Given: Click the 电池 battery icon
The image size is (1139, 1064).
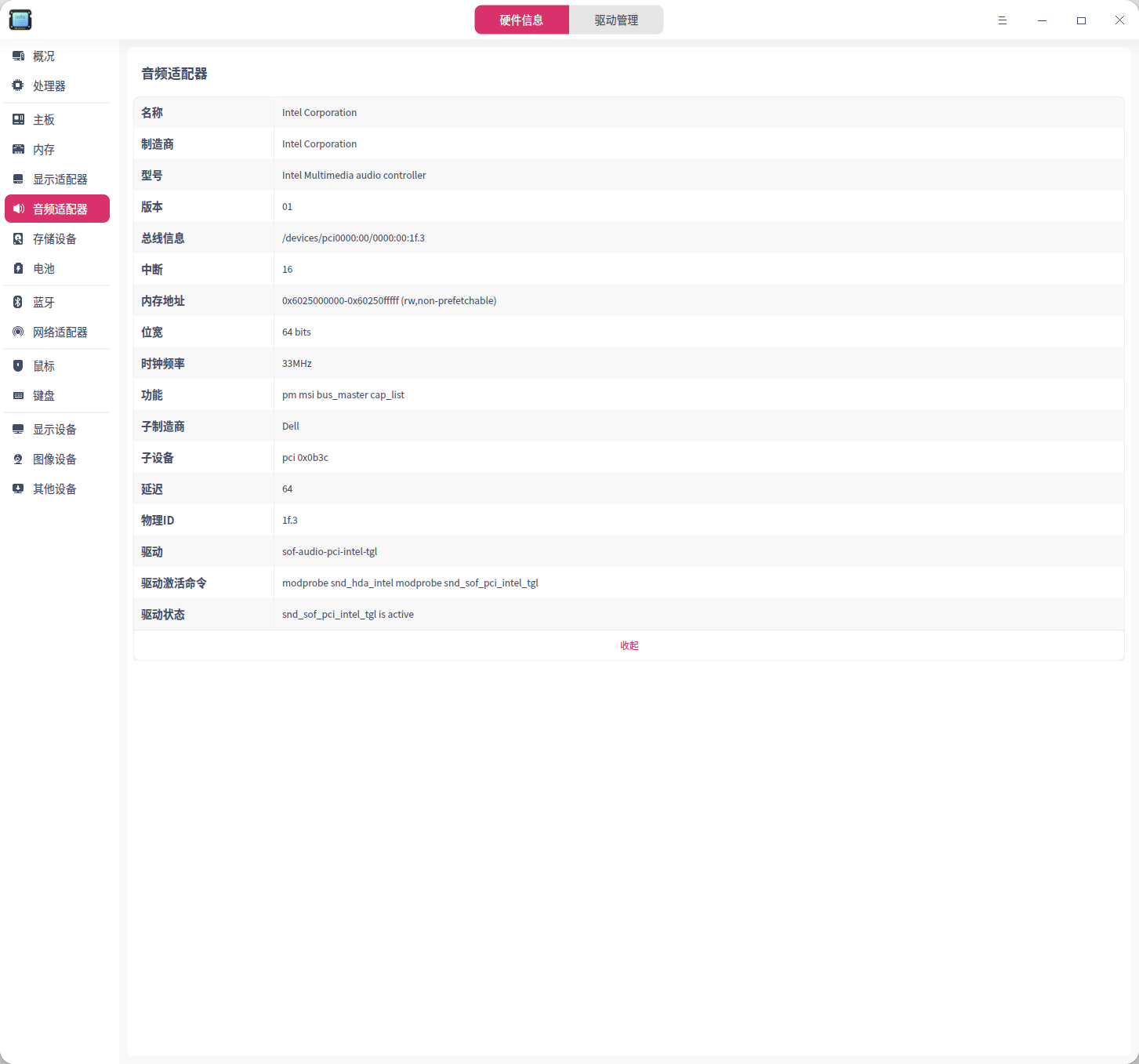Looking at the screenshot, I should (18, 268).
